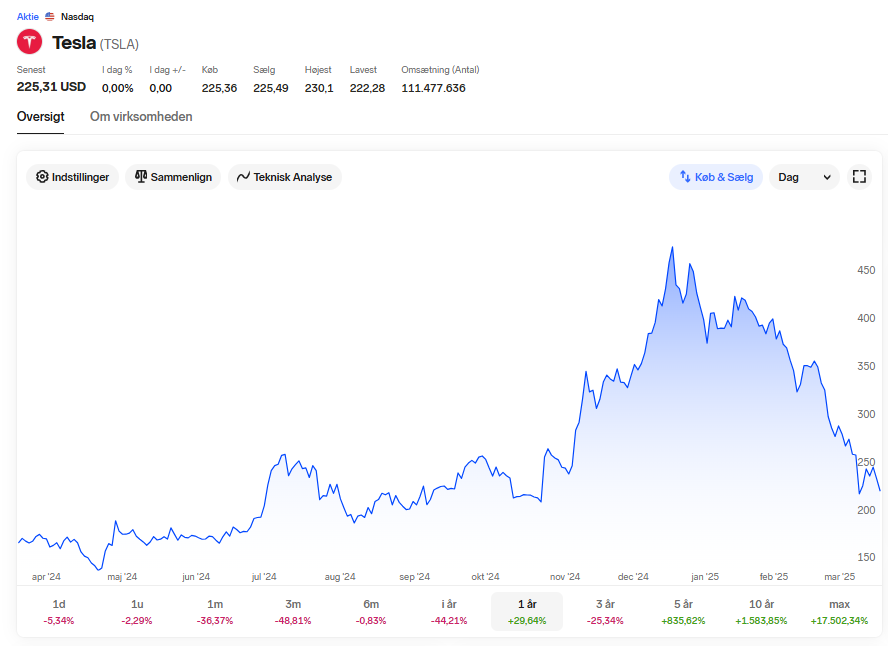The height and width of the screenshot is (646, 888).
Task: Click the turnover value 111.477.636
Action: click(x=433, y=88)
